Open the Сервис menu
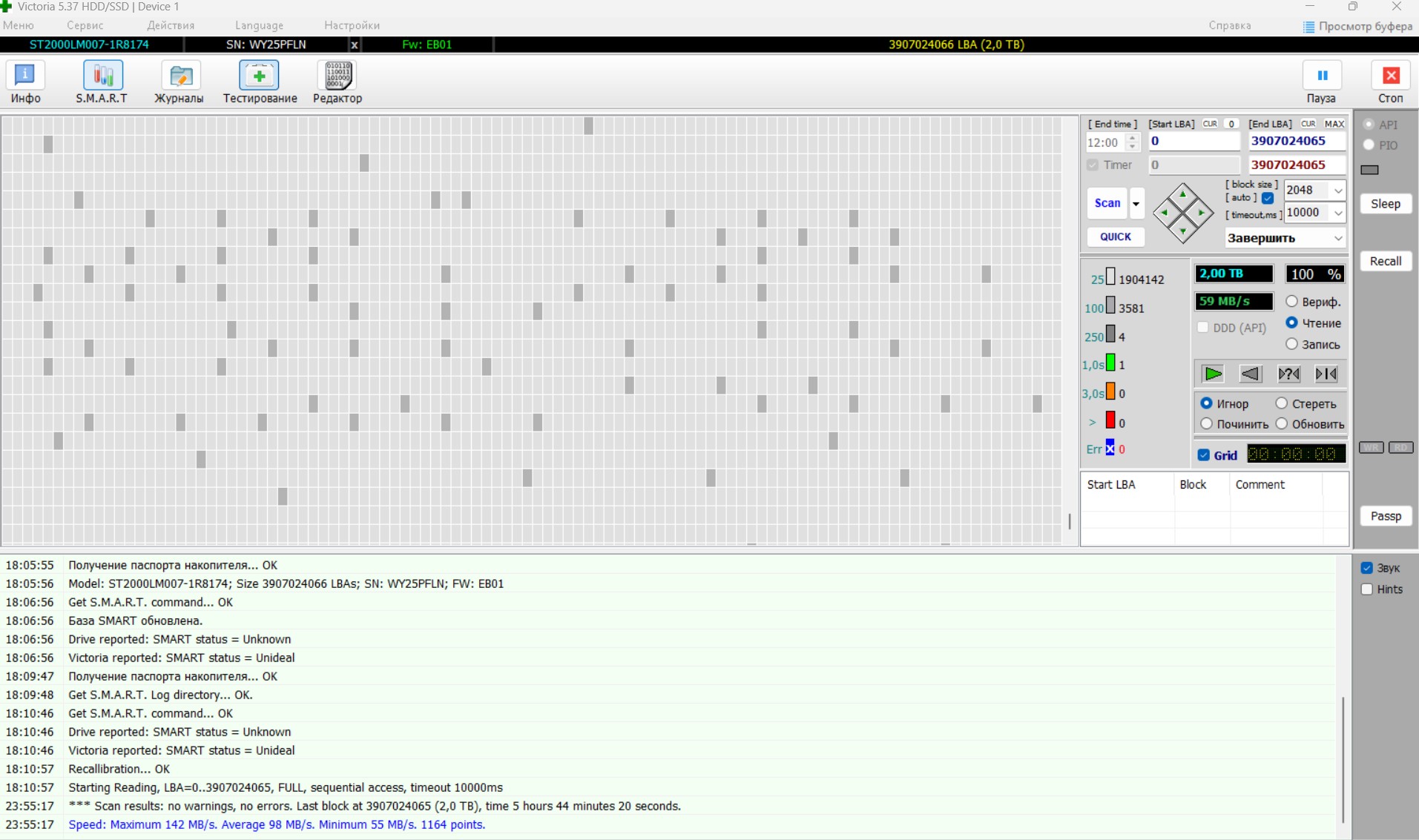Image resolution: width=1419 pixels, height=840 pixels. click(85, 25)
